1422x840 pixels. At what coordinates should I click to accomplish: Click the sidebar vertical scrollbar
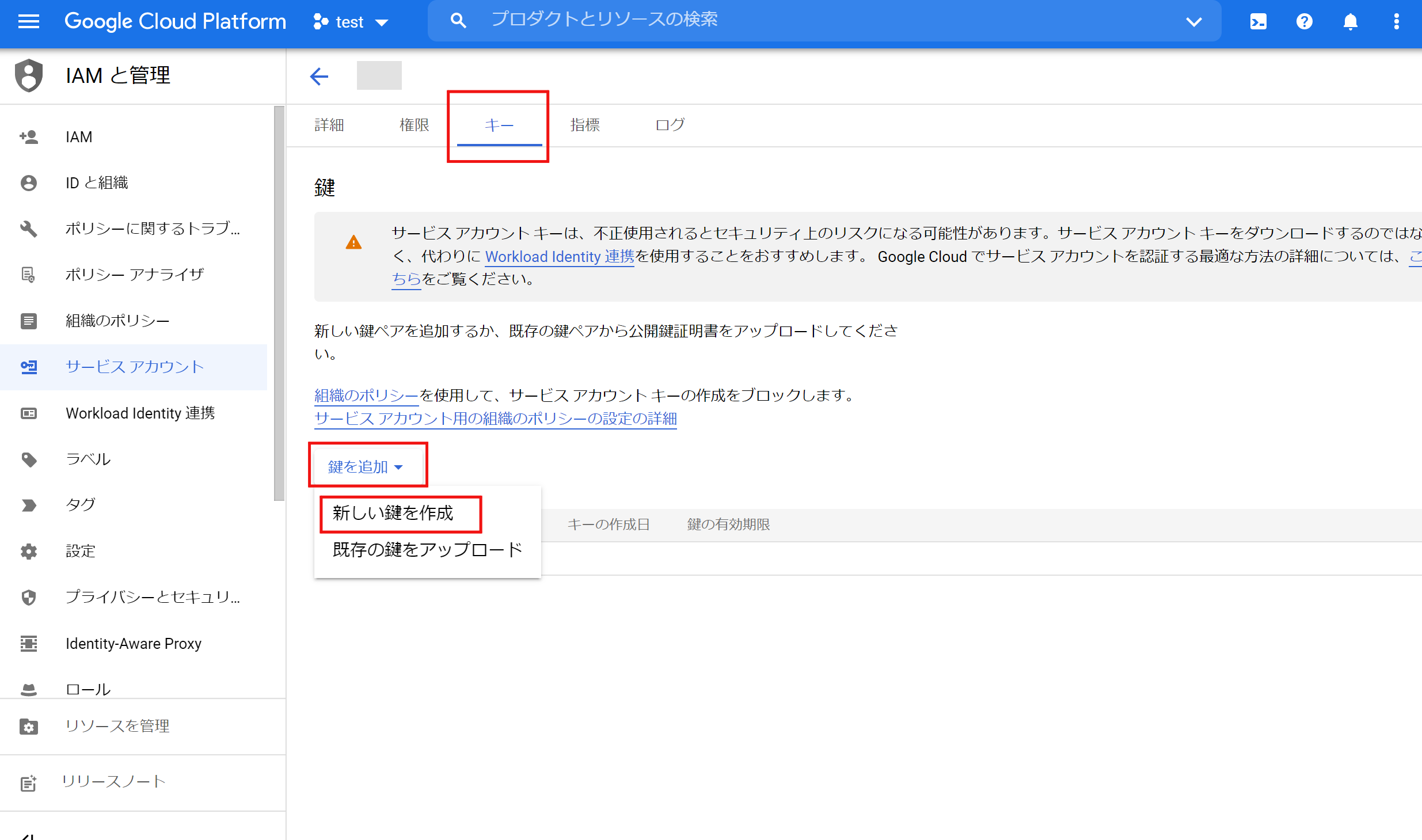click(279, 303)
